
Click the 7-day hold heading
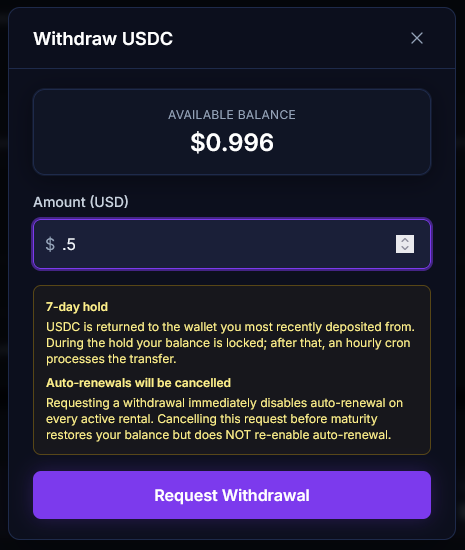tap(77, 307)
